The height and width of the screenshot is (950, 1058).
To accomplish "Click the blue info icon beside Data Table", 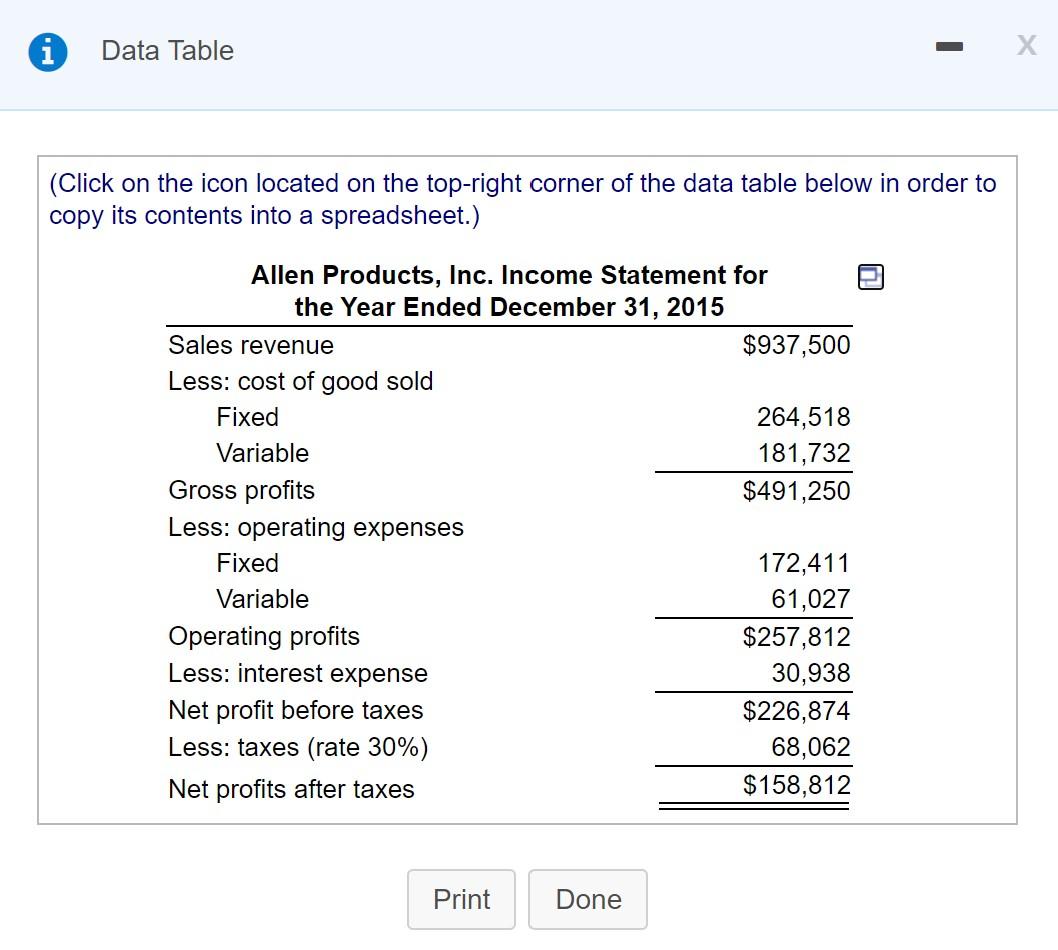I will (48, 52).
